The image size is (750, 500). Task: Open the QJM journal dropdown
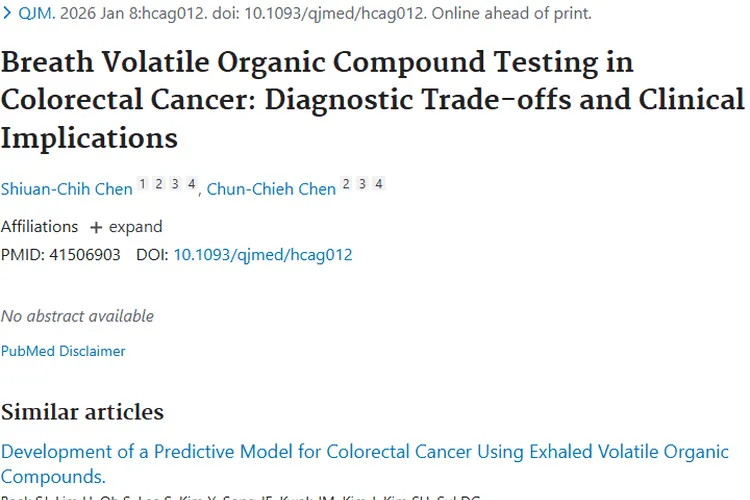[28, 13]
